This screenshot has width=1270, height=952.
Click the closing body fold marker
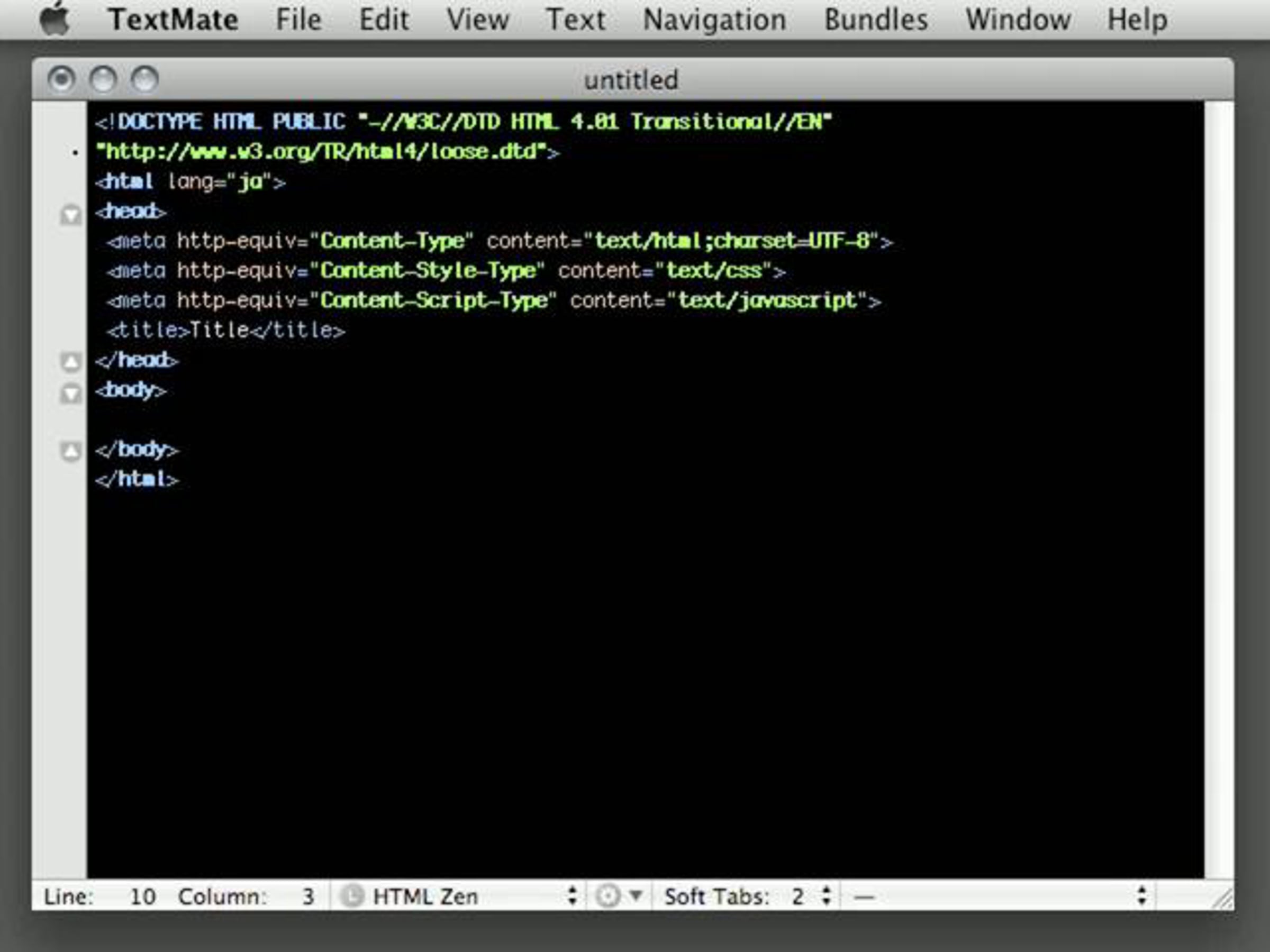[x=70, y=452]
